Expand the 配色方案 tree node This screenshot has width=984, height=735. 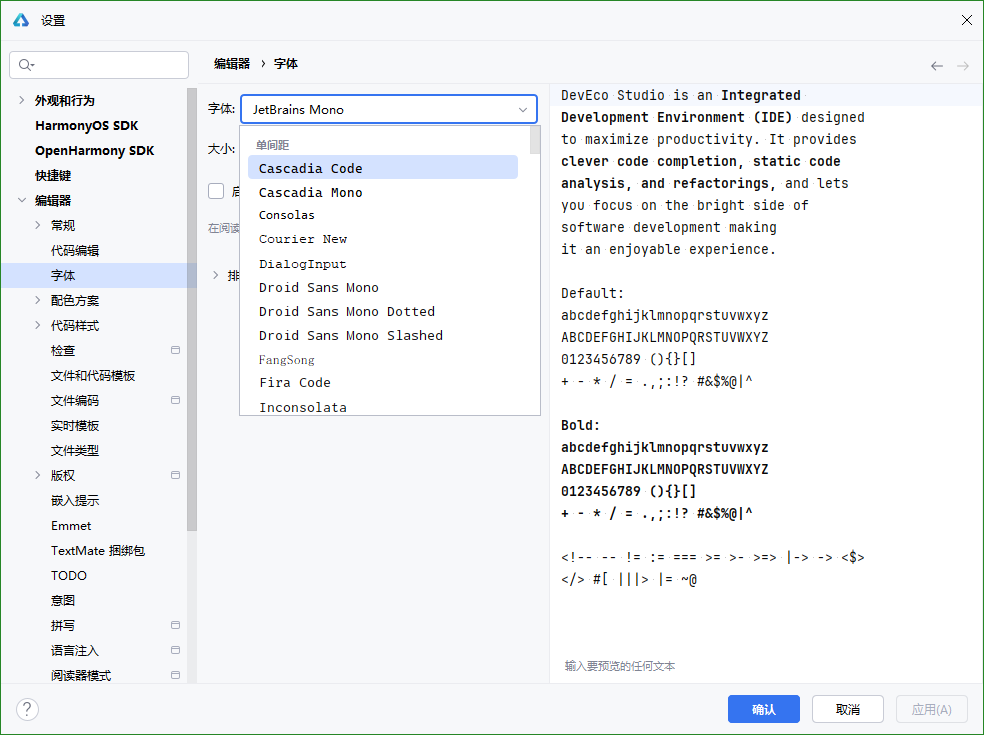tap(38, 300)
